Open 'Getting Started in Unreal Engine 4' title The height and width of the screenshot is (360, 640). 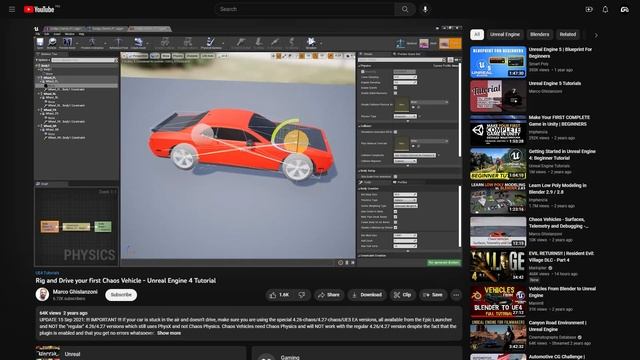(562, 155)
